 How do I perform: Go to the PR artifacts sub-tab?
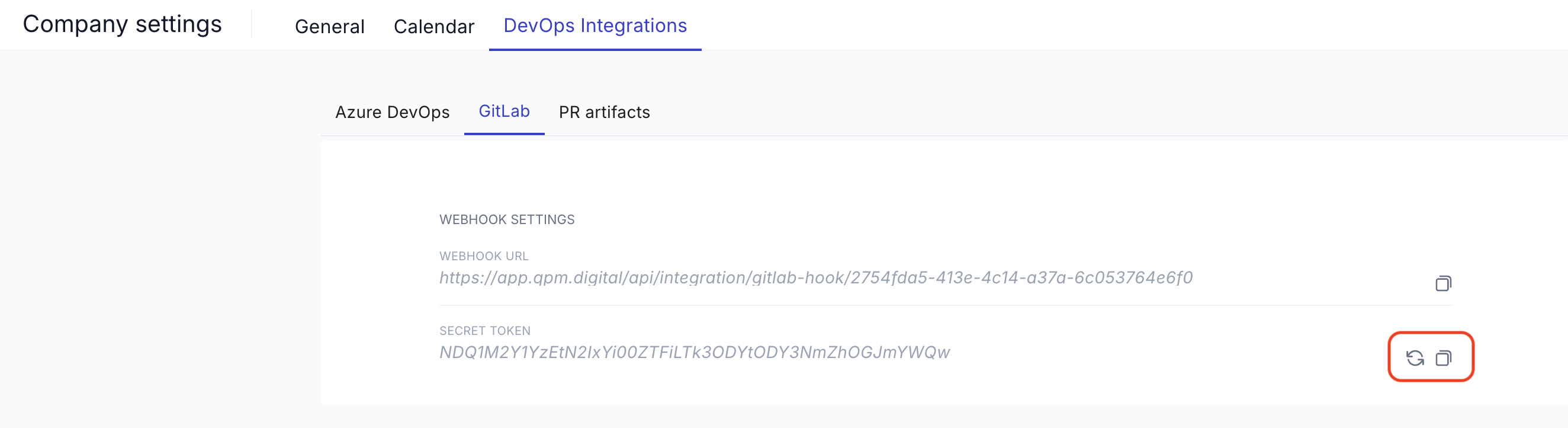604,112
